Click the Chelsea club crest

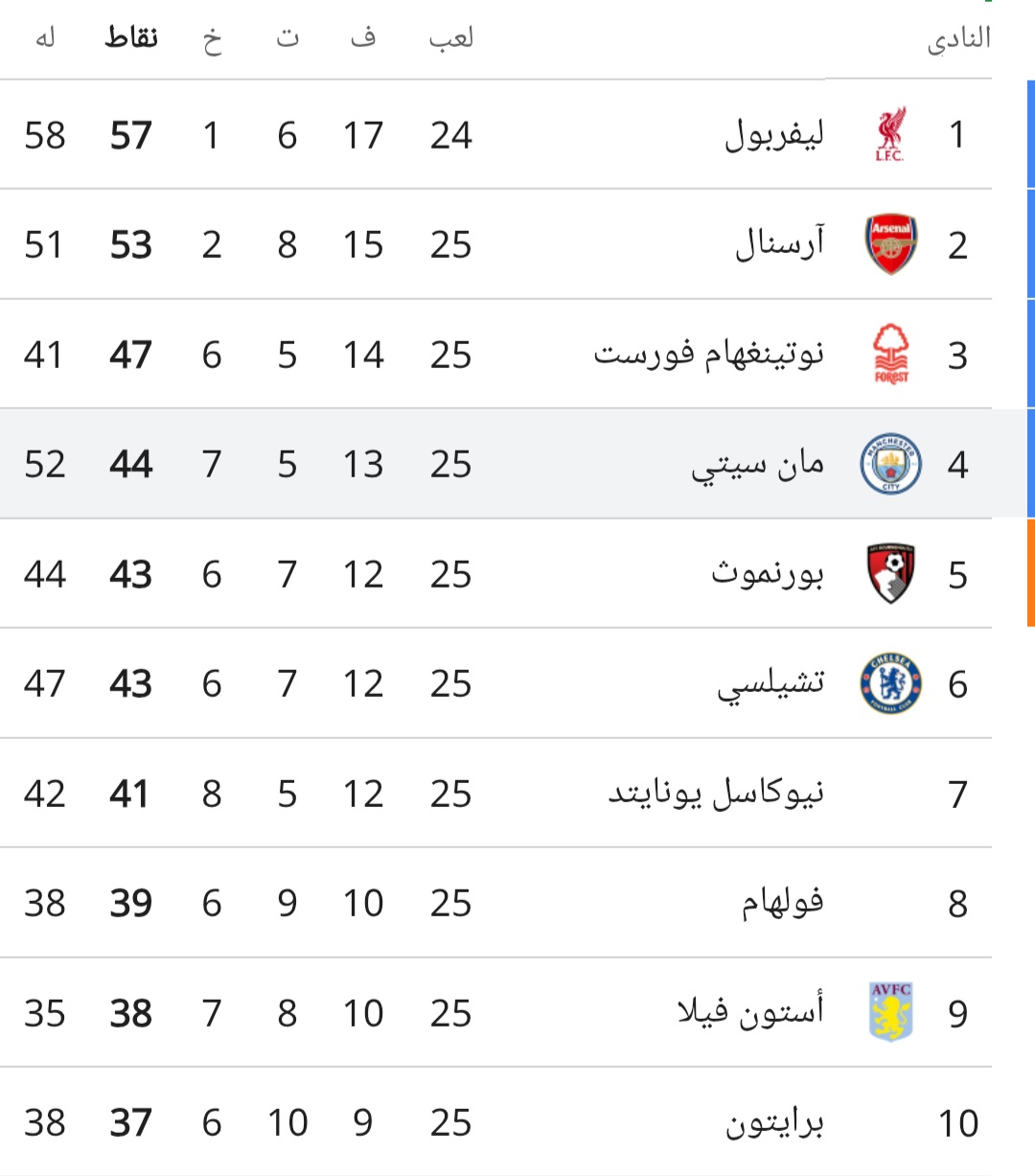[890, 683]
